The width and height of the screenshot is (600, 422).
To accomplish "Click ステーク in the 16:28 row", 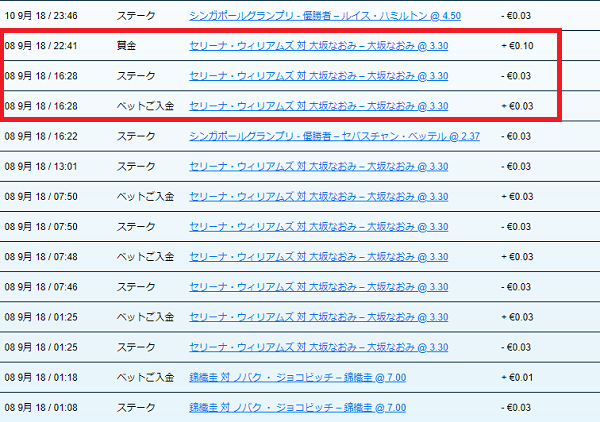I will click(x=136, y=76).
